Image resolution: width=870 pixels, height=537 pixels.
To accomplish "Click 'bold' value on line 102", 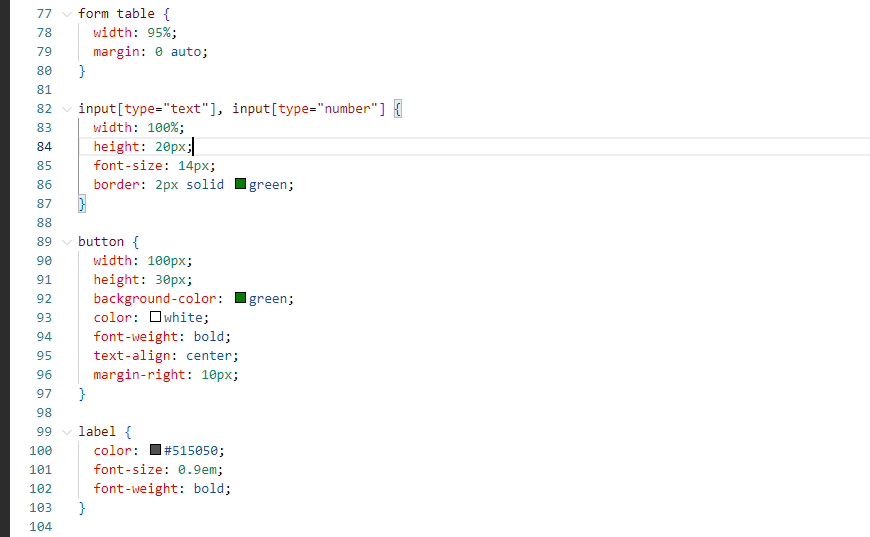I will [209, 489].
